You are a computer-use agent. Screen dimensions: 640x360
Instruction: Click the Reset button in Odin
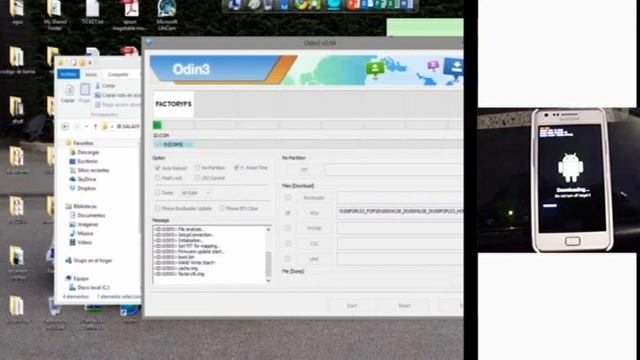tap(404, 305)
